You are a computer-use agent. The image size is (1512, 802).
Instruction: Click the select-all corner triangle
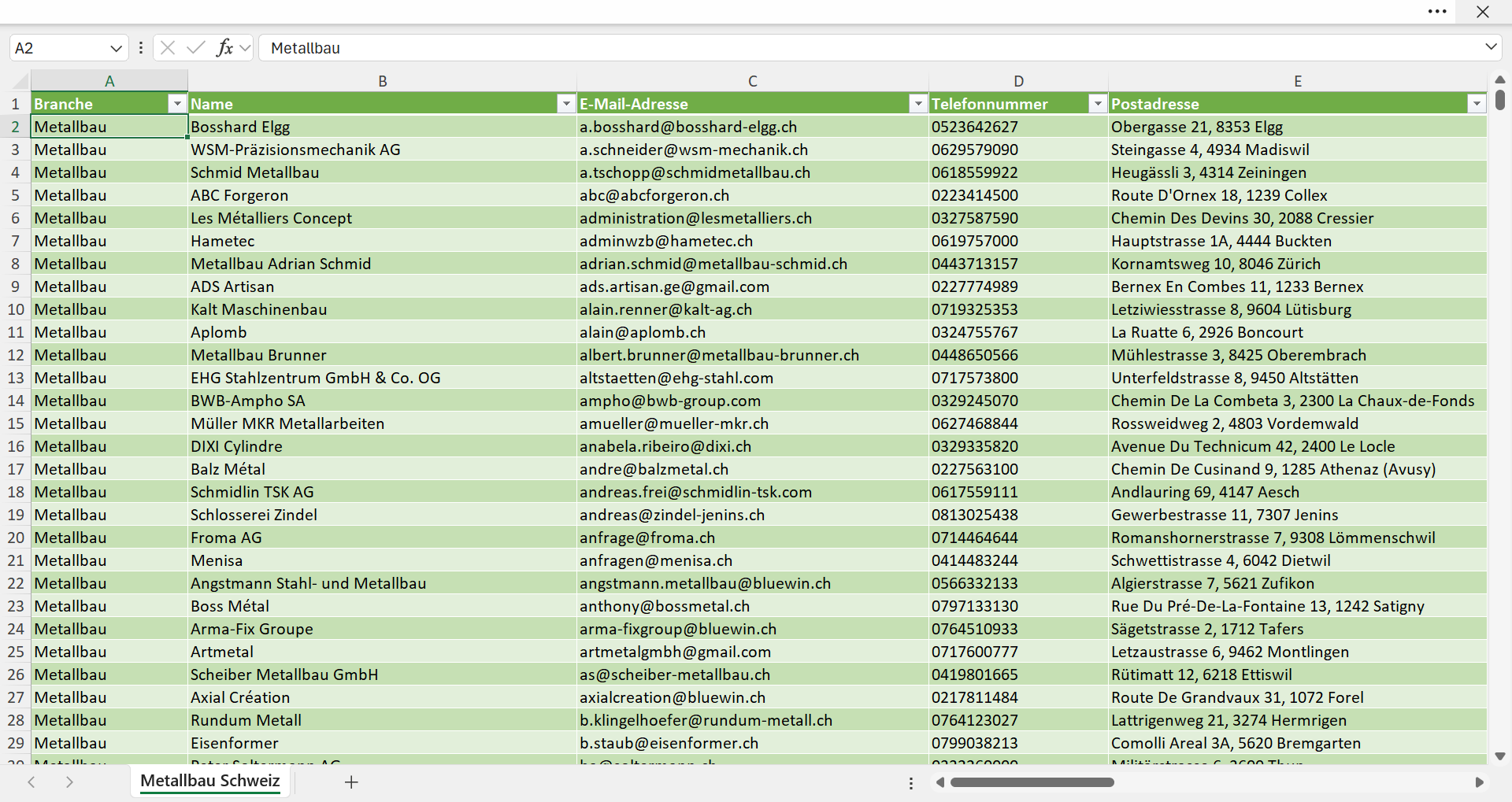click(x=20, y=81)
